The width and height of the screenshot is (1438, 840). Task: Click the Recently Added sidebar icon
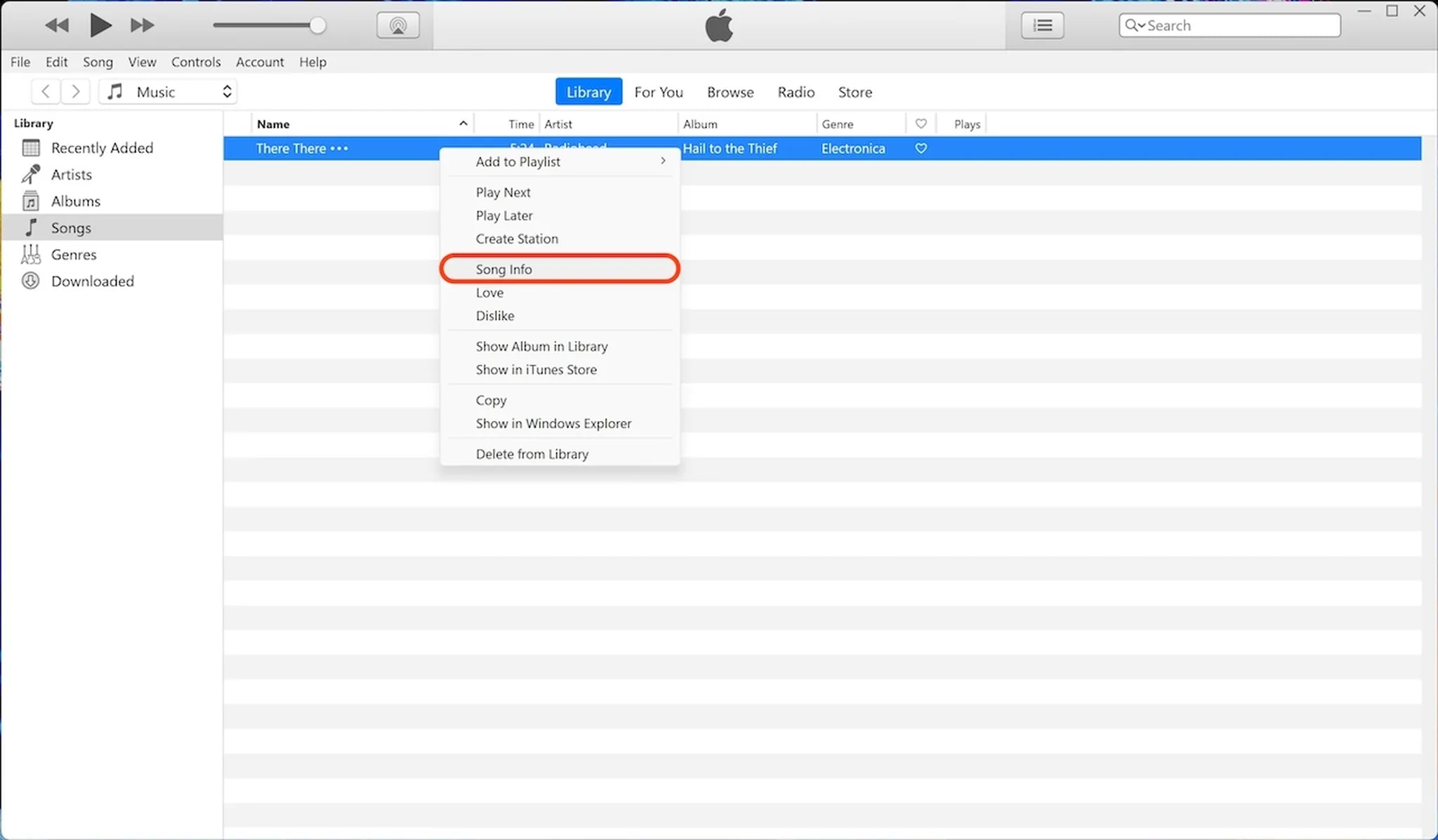(31, 148)
